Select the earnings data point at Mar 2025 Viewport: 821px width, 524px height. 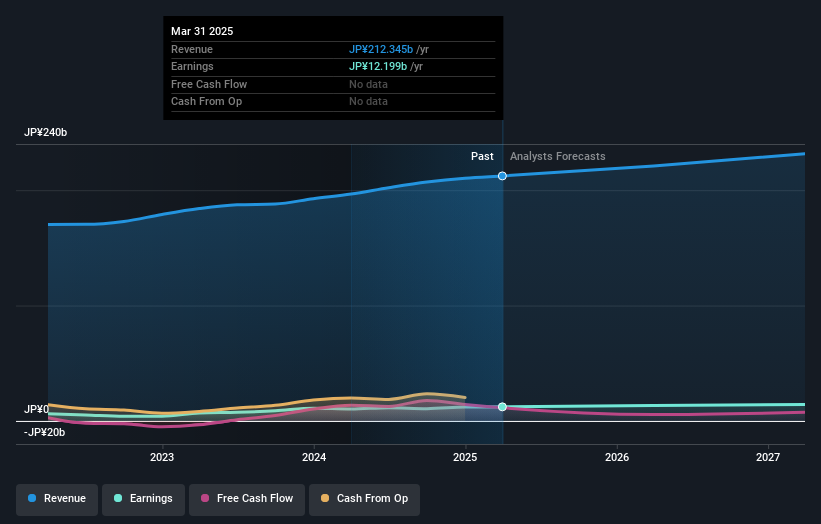pos(502,407)
